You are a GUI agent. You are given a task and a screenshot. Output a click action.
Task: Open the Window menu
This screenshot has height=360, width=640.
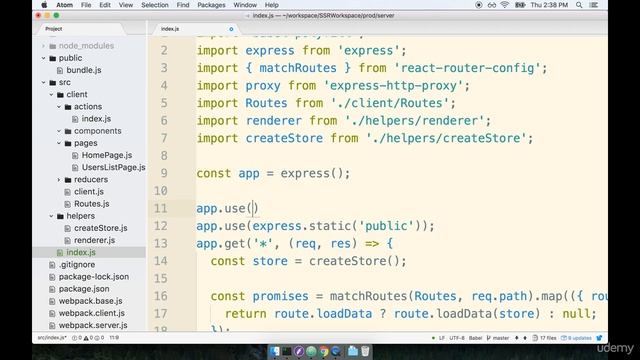(245, 5)
